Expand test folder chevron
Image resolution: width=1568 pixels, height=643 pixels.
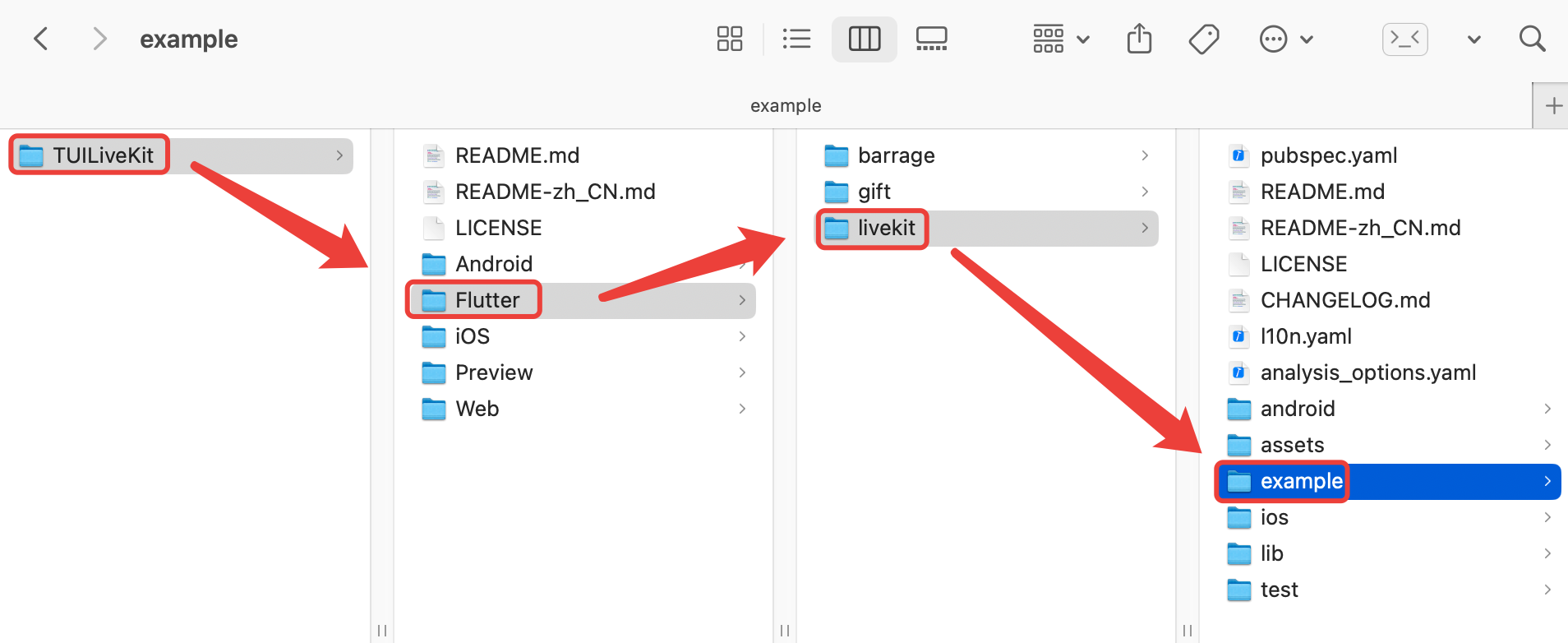click(1547, 590)
